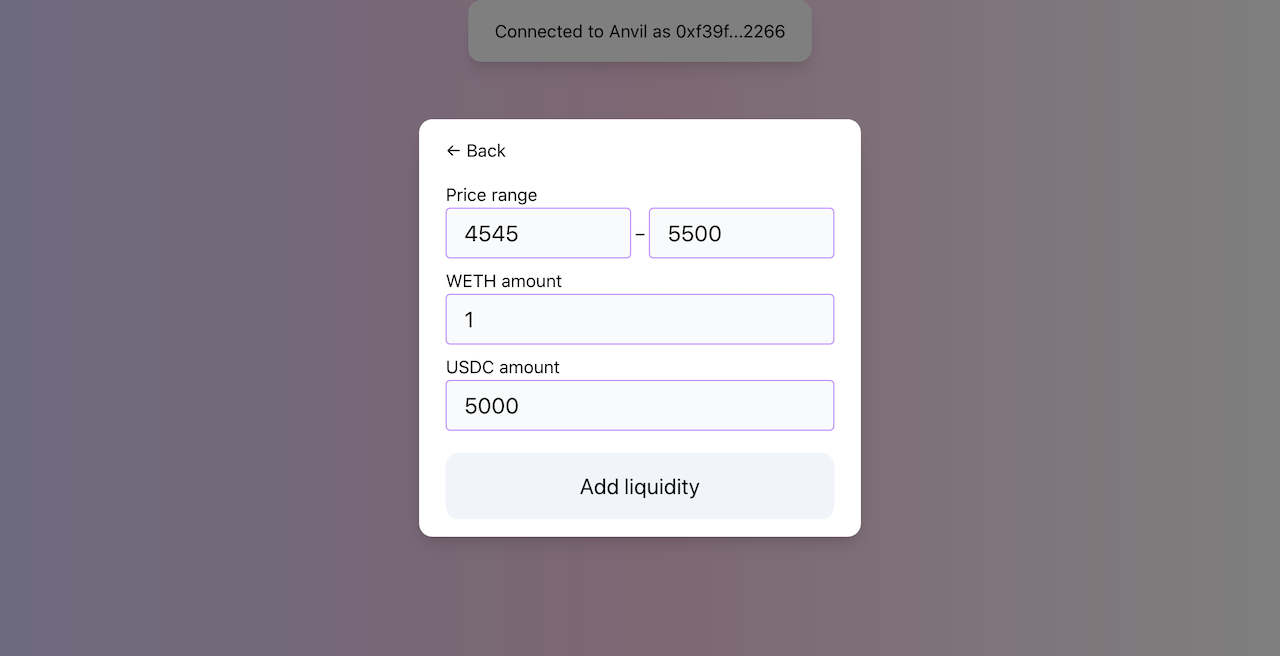Click the WETH amount label
1280x656 pixels.
coord(503,281)
